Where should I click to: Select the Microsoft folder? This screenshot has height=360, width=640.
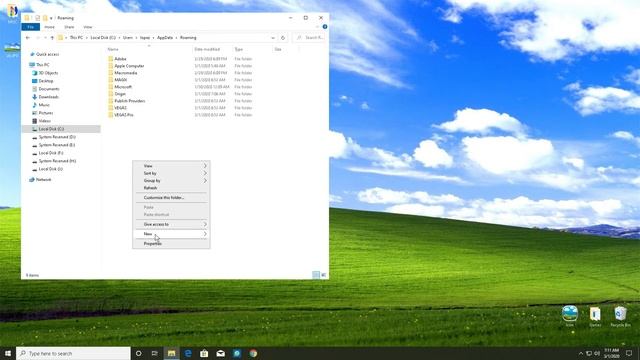click(123, 87)
